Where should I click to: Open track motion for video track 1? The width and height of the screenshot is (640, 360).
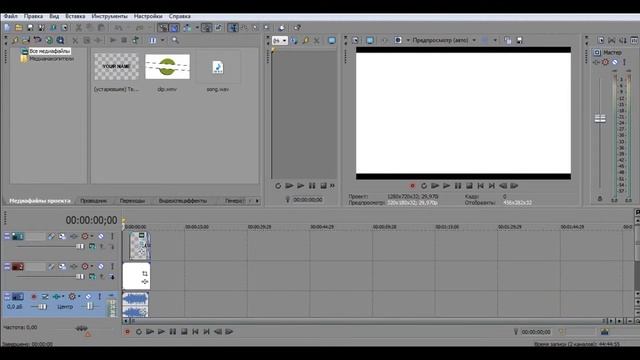click(62, 236)
